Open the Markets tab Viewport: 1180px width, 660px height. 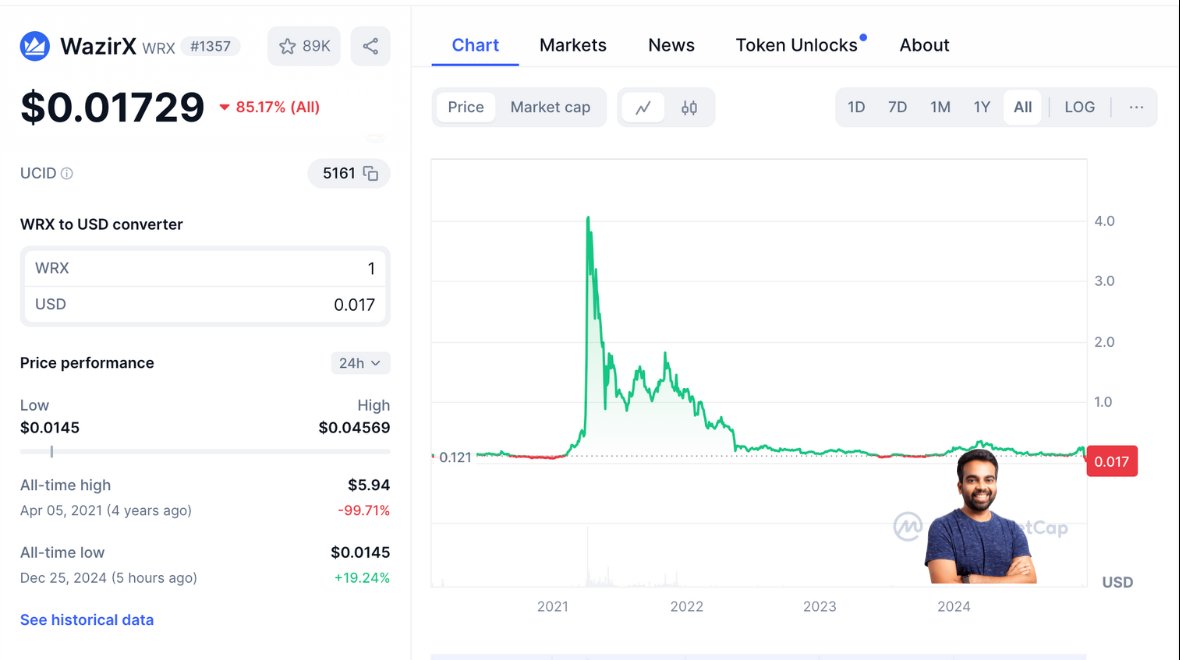point(573,45)
